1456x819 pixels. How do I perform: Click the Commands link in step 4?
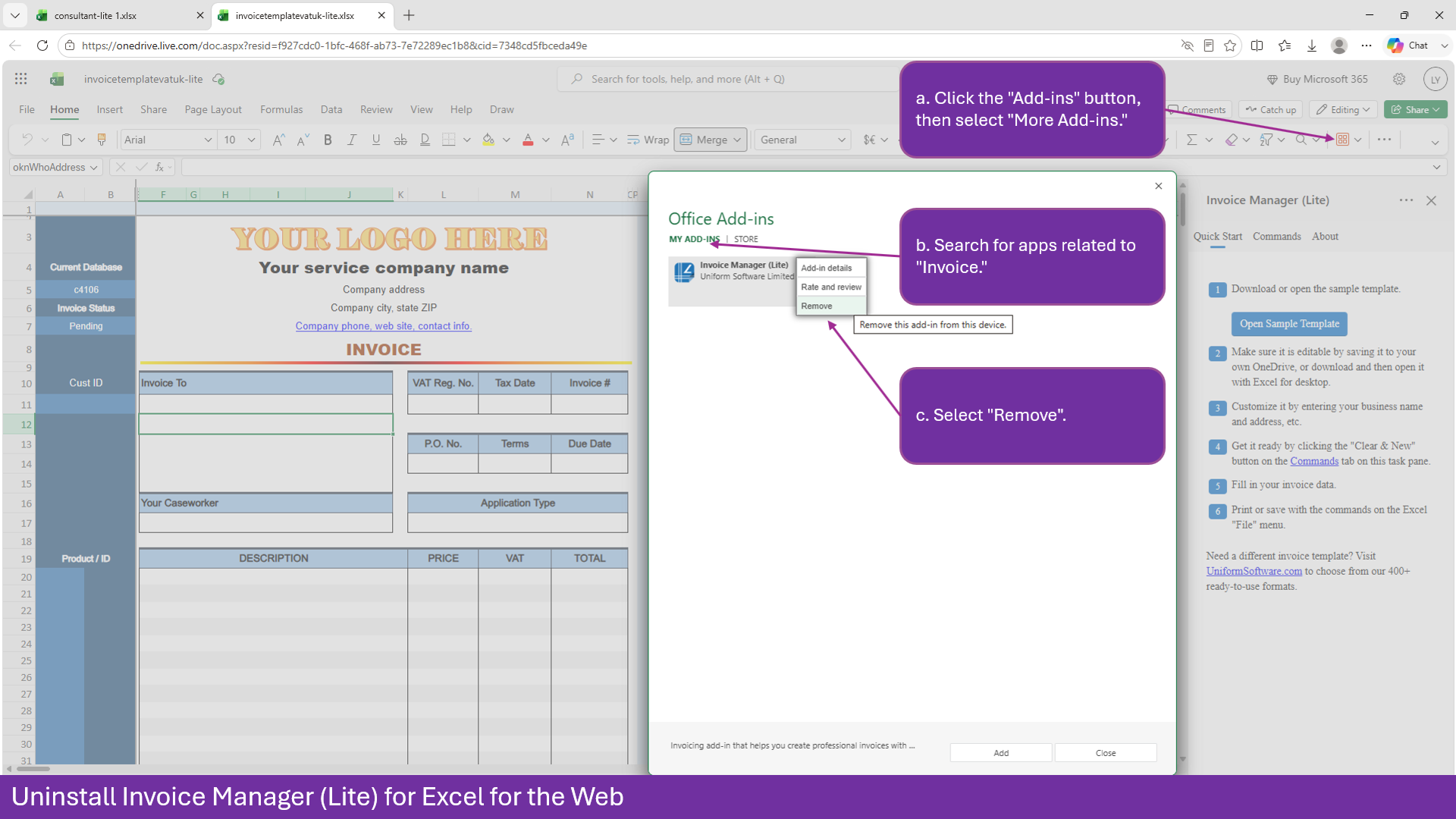(1314, 461)
